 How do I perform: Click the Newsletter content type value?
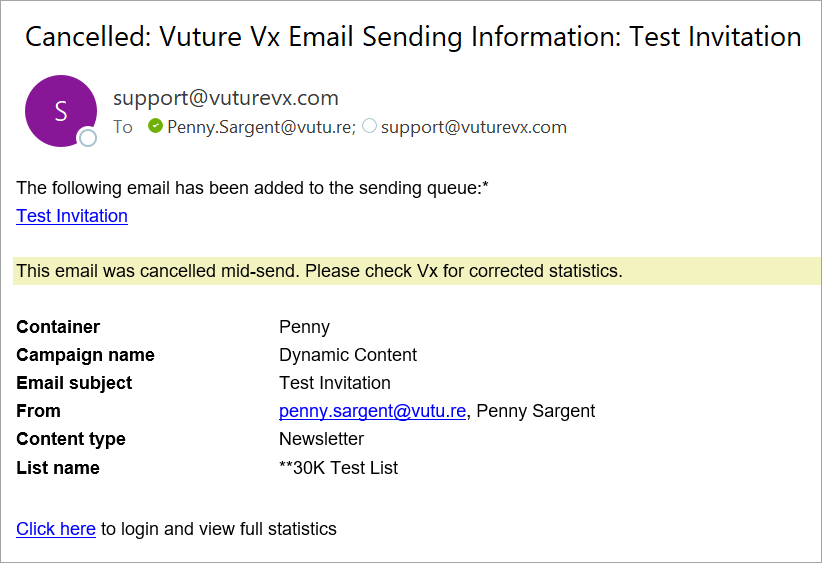coord(321,439)
